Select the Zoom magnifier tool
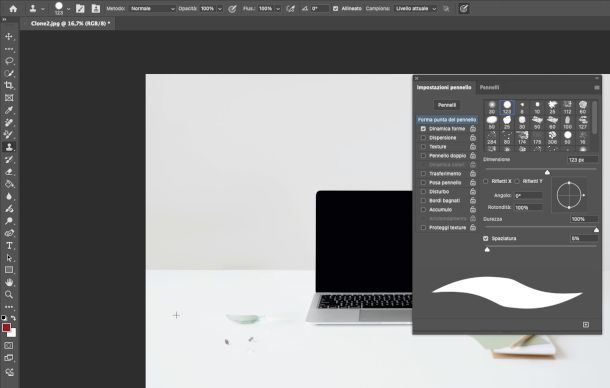610x388 pixels. pyautogui.click(x=9, y=295)
